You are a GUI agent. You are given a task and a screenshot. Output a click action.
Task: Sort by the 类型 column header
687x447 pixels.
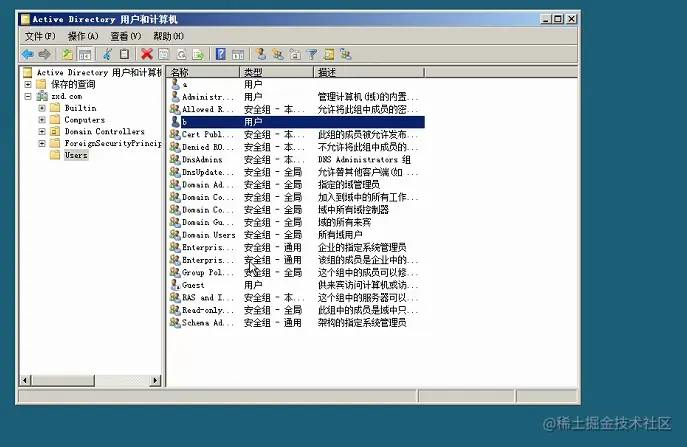click(x=277, y=72)
